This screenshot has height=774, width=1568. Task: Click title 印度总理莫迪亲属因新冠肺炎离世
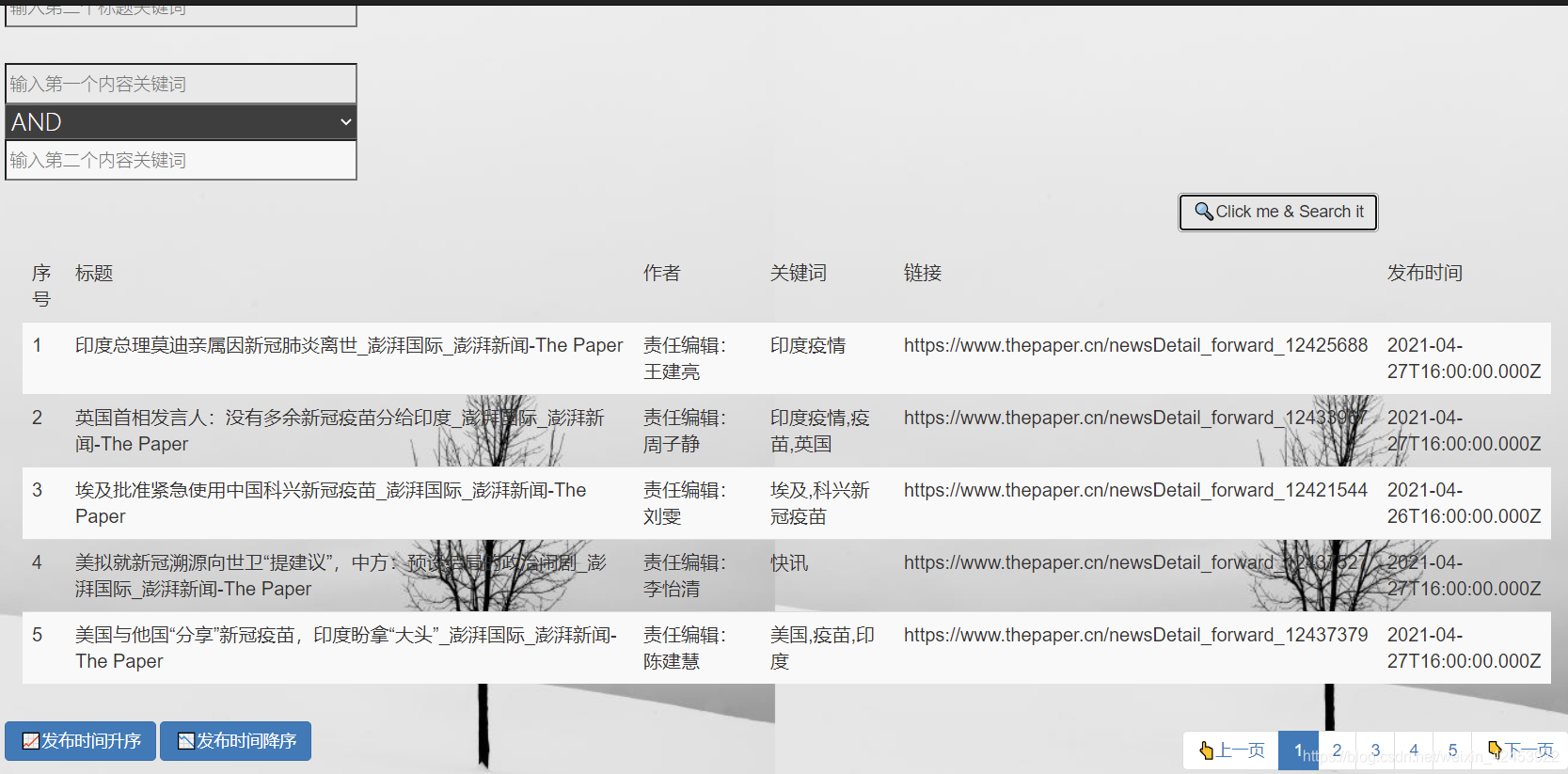tap(349, 345)
